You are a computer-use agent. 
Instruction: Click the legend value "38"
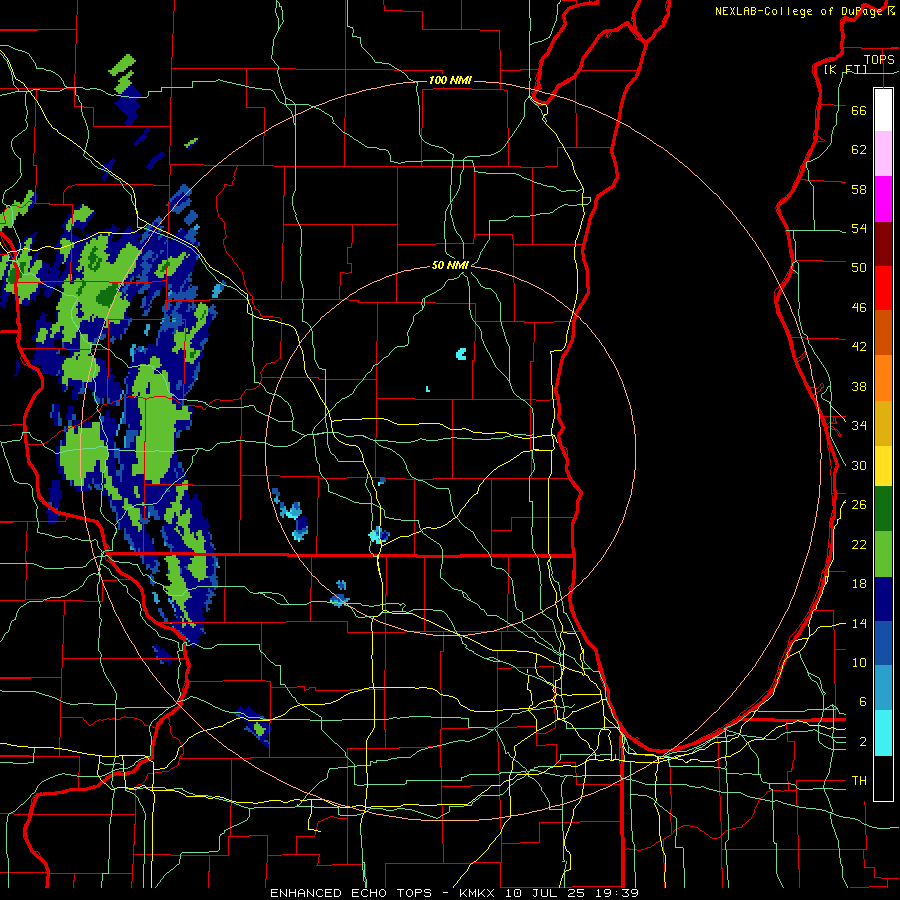[x=859, y=386]
